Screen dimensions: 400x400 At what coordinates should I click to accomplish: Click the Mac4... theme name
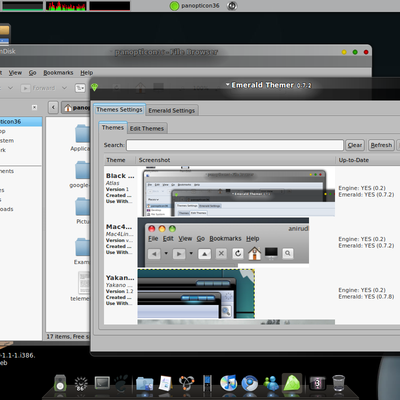119,227
